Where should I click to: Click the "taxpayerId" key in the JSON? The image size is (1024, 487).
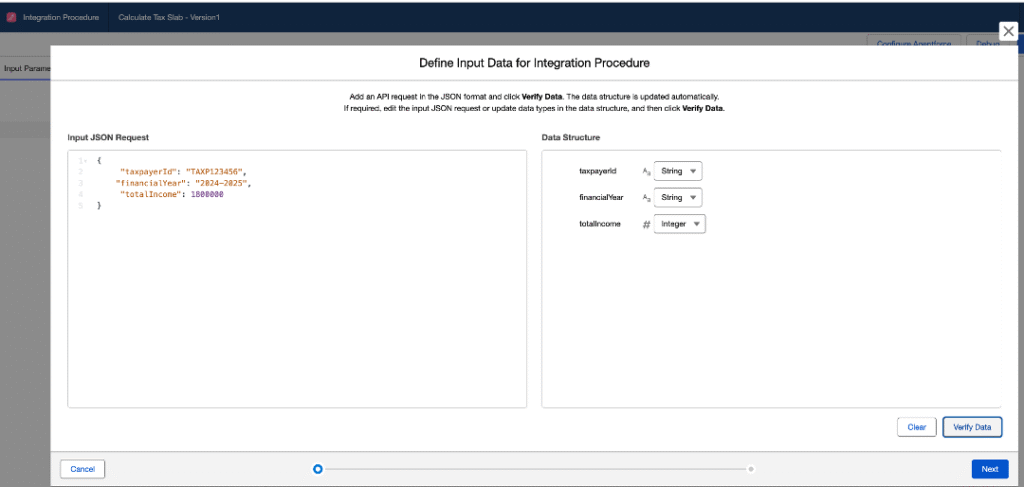click(150, 172)
